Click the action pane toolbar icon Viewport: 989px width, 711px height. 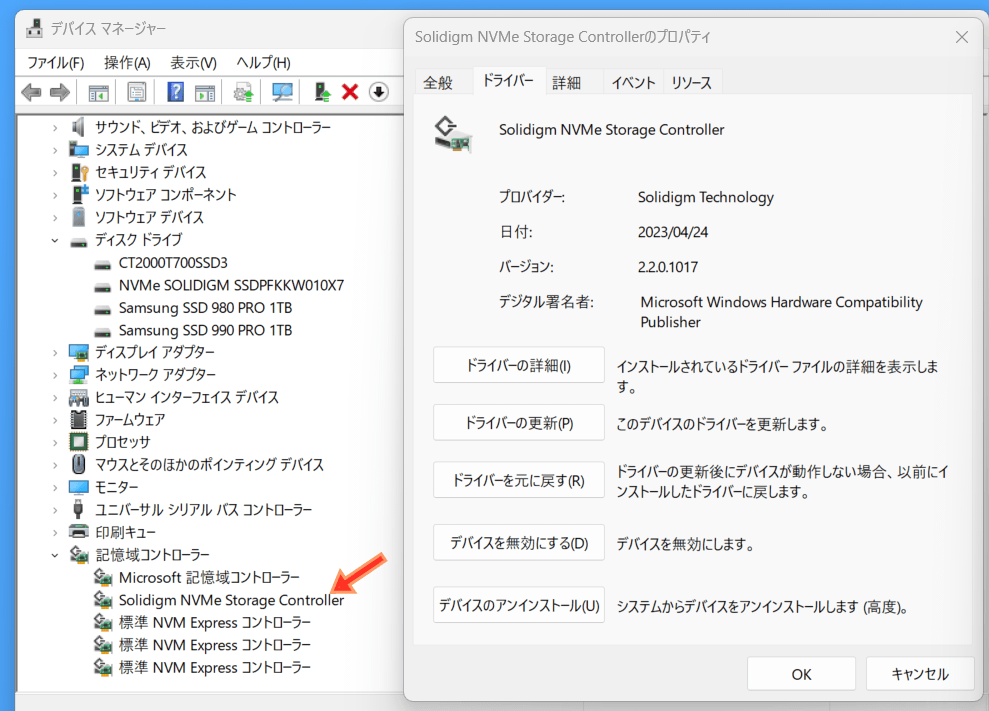205,93
